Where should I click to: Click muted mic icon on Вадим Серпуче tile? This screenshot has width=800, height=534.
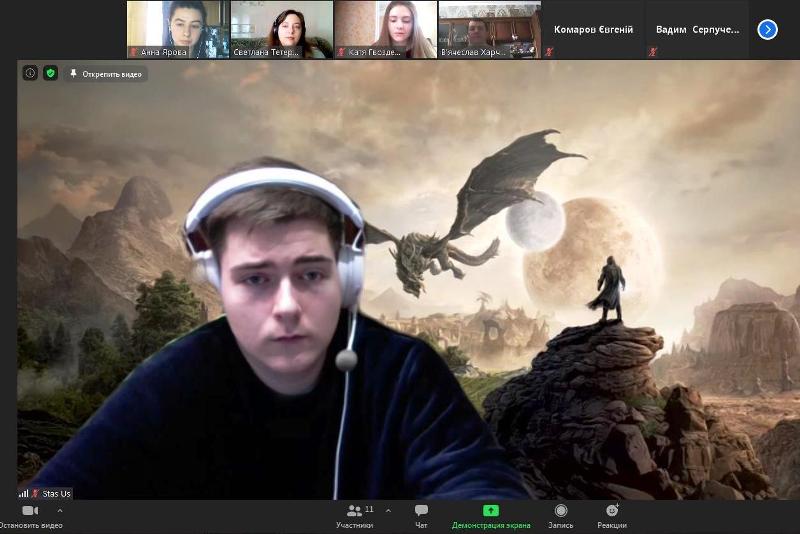pyautogui.click(x=652, y=52)
